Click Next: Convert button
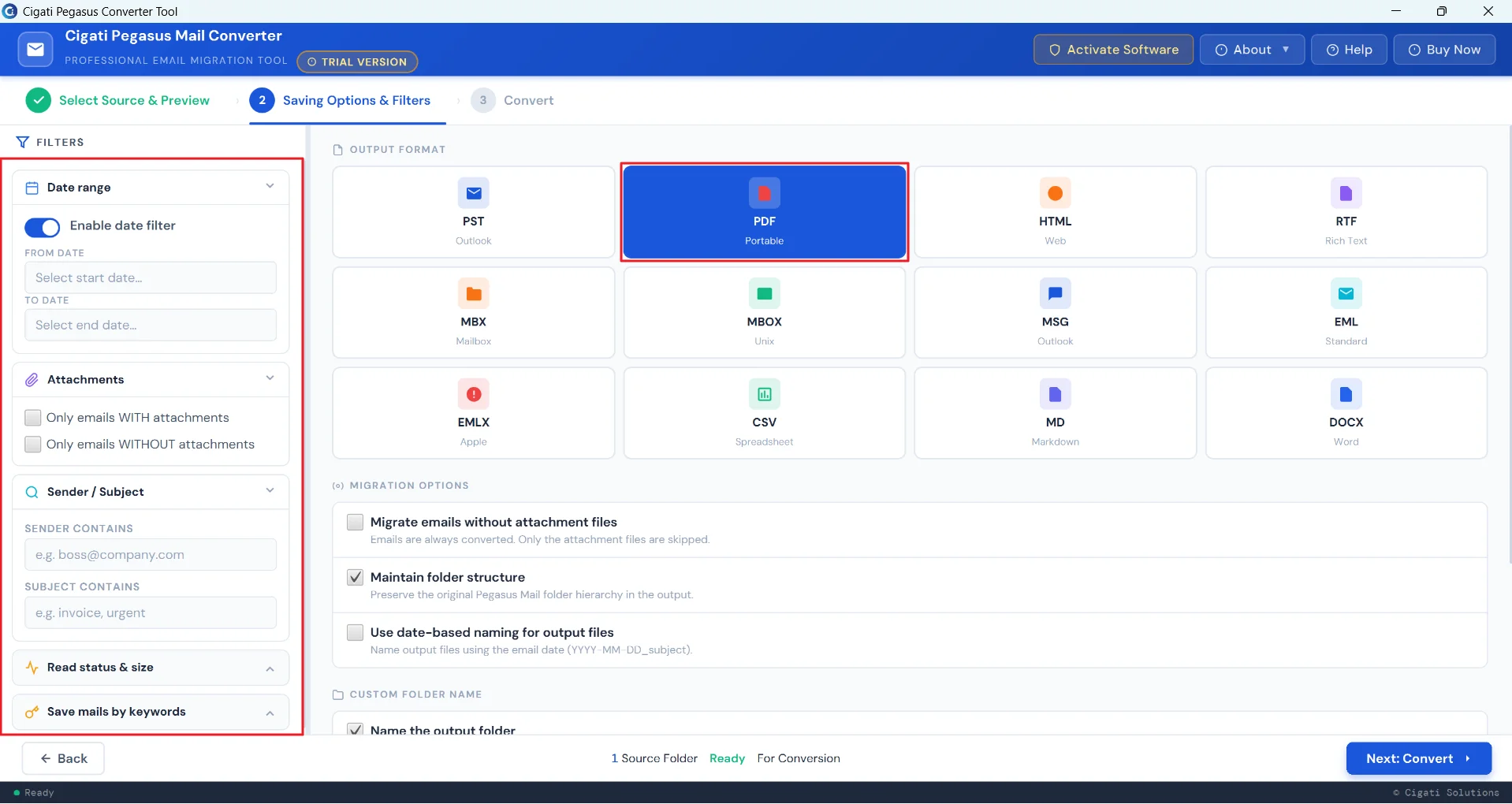 [1418, 758]
